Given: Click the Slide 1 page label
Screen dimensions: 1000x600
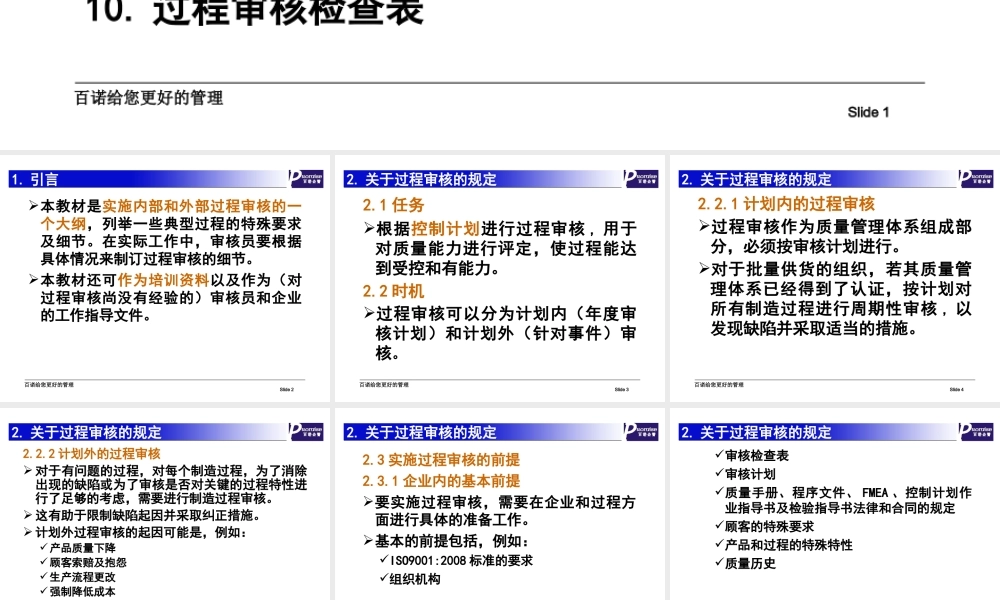Looking at the screenshot, I should [868, 112].
